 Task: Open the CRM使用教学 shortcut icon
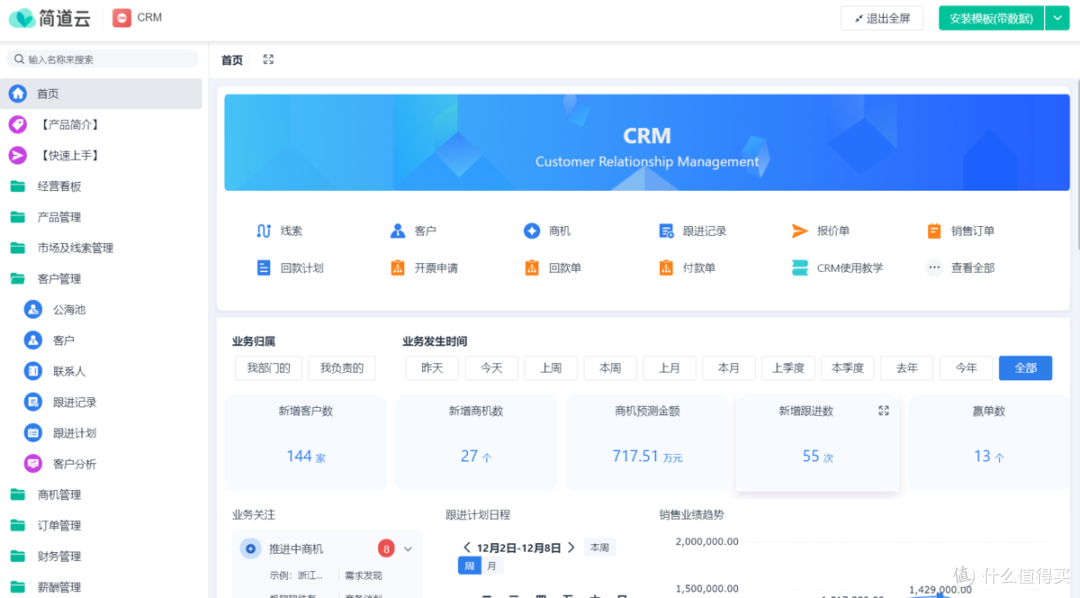point(800,268)
